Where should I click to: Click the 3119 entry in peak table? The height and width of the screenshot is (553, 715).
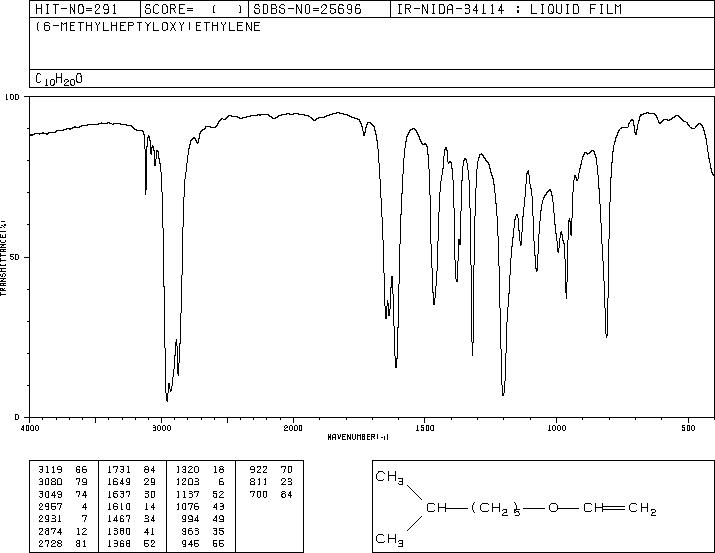(49, 467)
